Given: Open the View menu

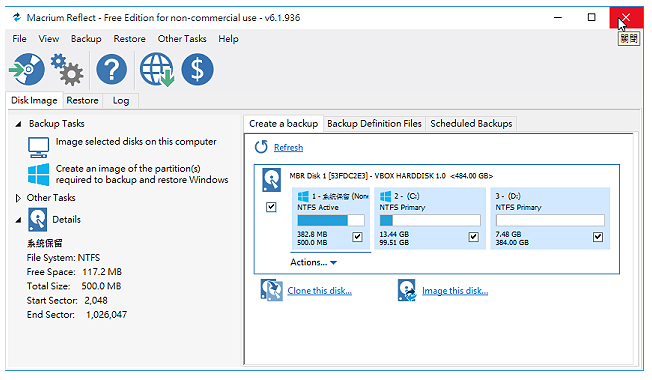Looking at the screenshot, I should click(x=49, y=39).
